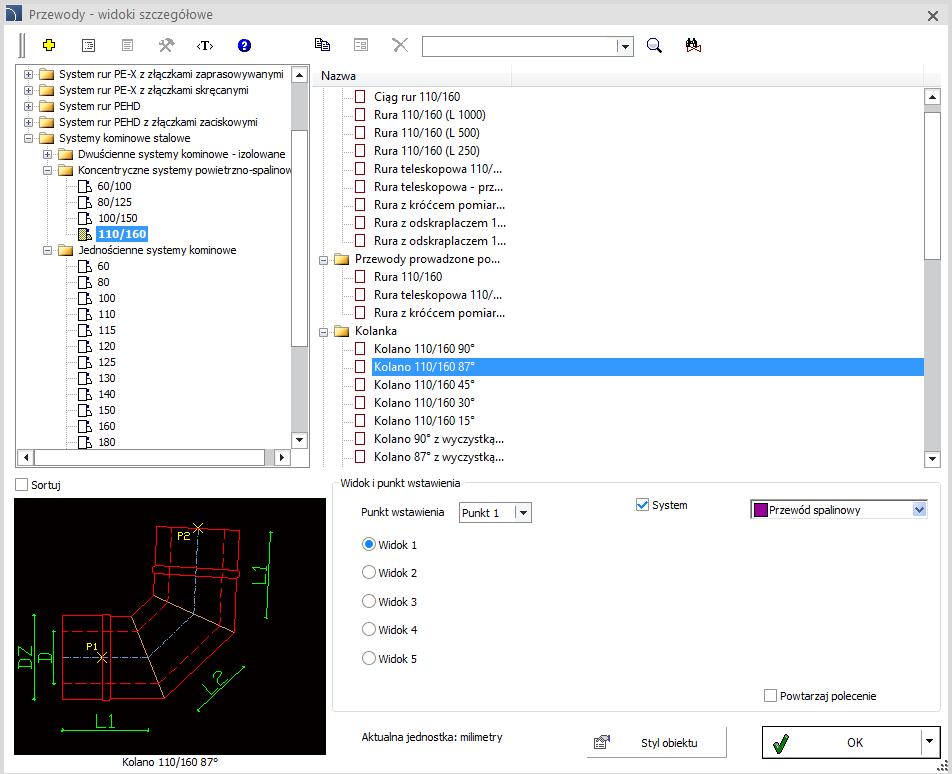952x774 pixels.
Task: Select the Widok 5 radio button
Action: pos(369,658)
